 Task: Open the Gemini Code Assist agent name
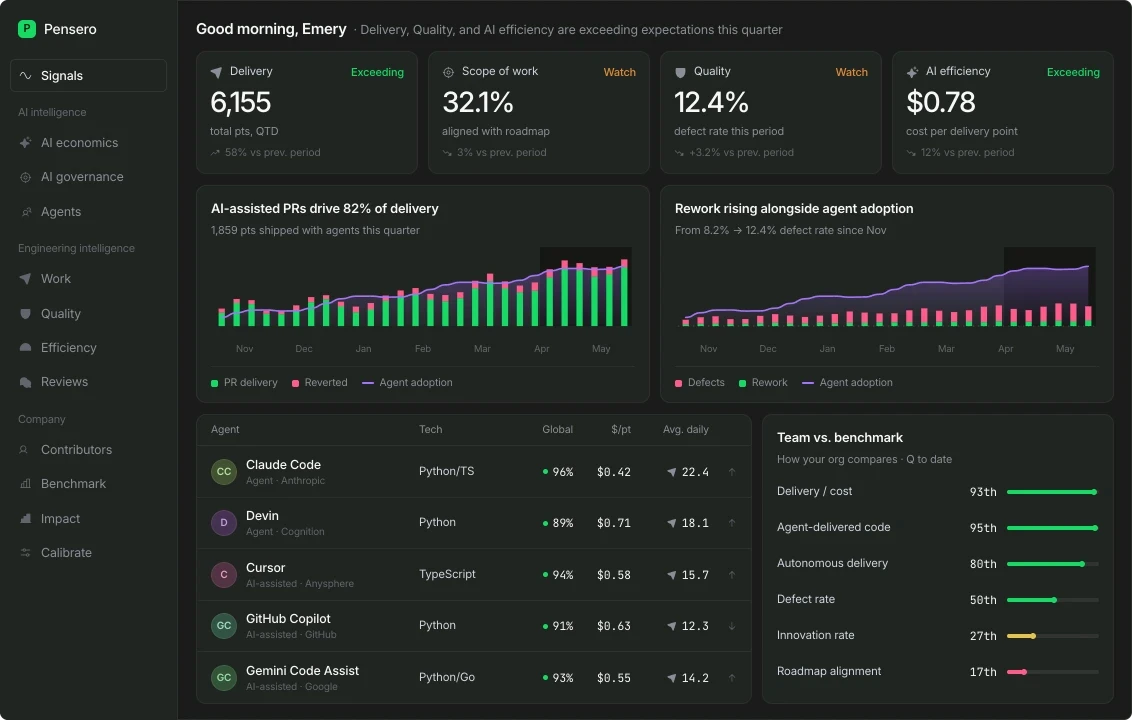pos(302,671)
